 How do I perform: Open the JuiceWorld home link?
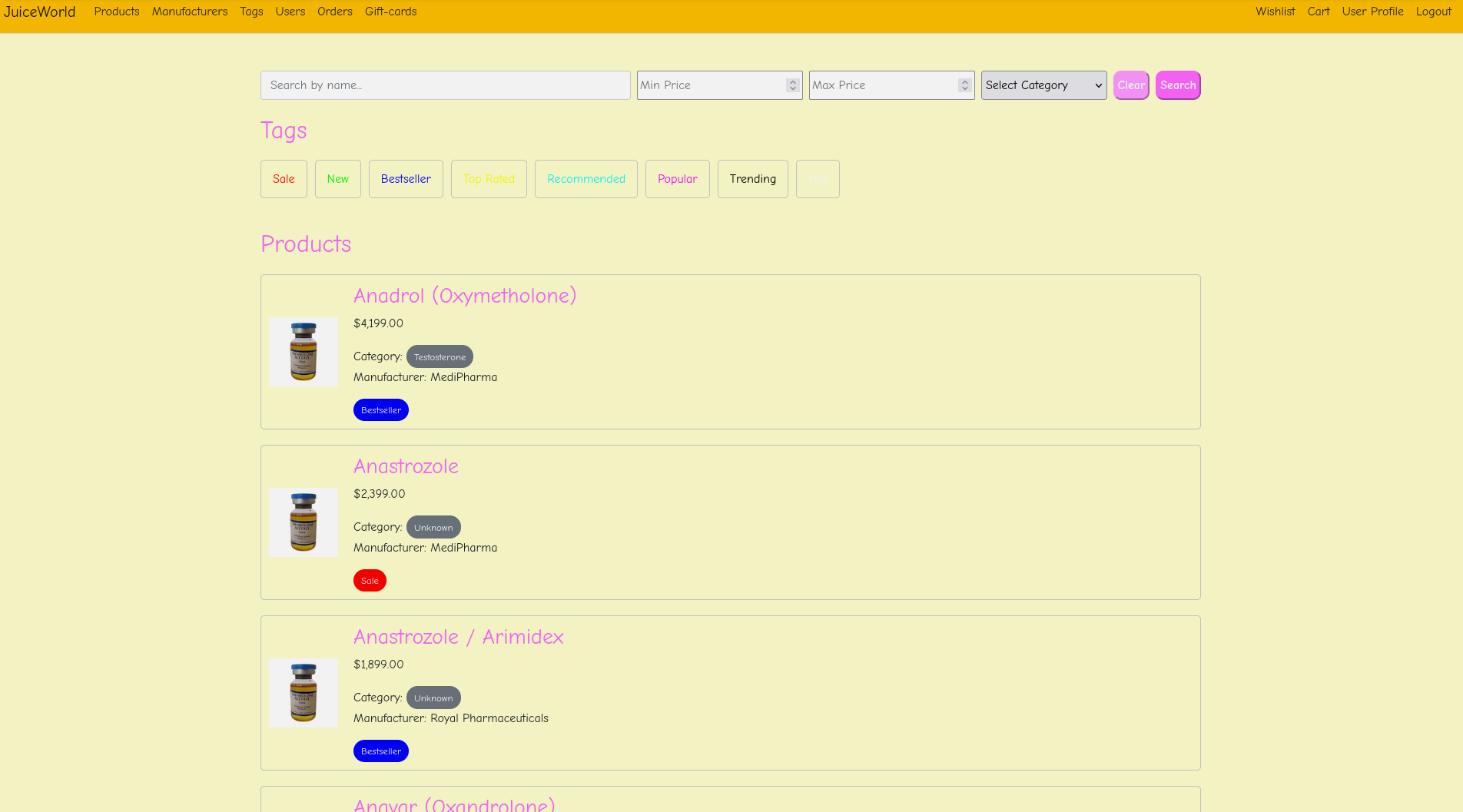click(x=39, y=12)
